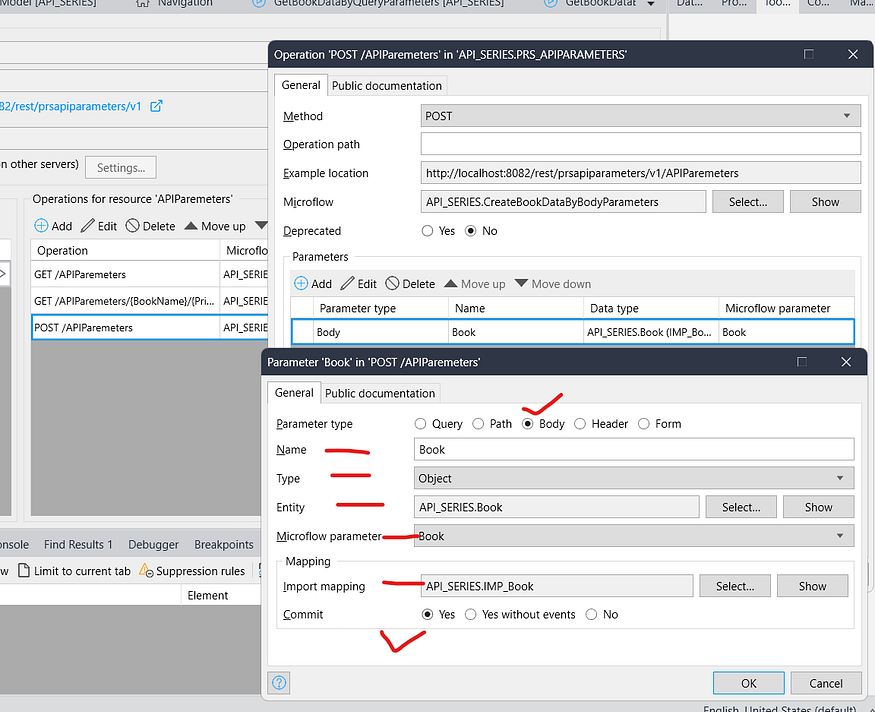Image resolution: width=875 pixels, height=712 pixels.
Task: Click the Operation path input field
Action: [641, 144]
